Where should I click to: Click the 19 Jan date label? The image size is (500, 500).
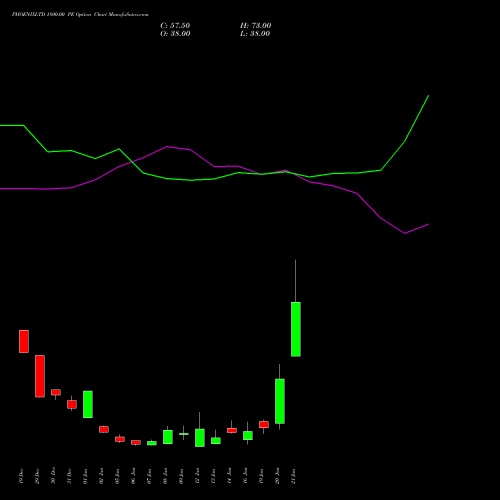point(261,476)
